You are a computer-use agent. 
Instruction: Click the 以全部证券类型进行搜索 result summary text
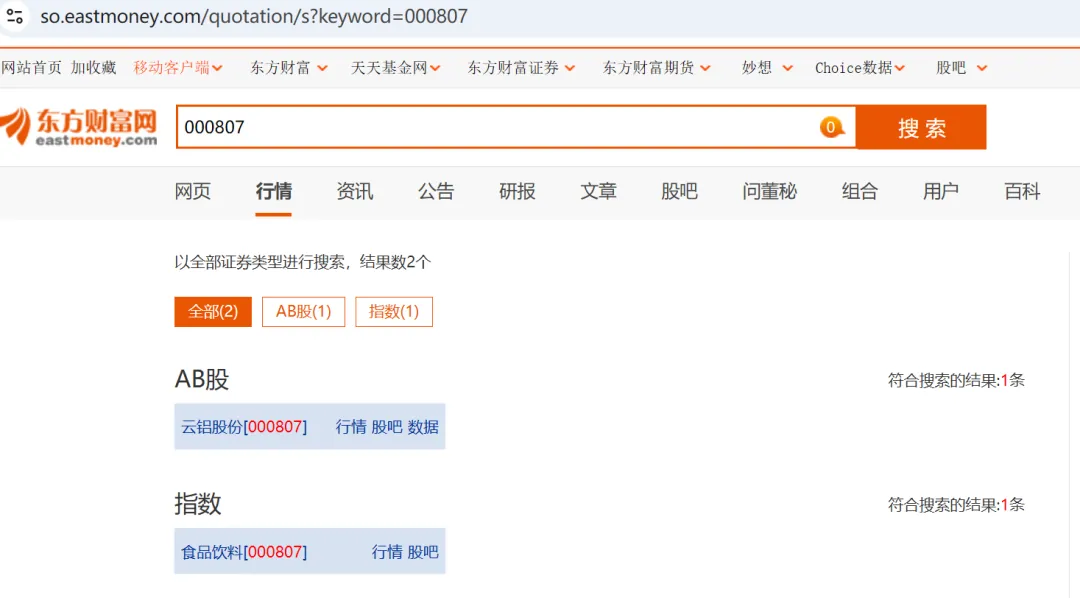point(302,262)
